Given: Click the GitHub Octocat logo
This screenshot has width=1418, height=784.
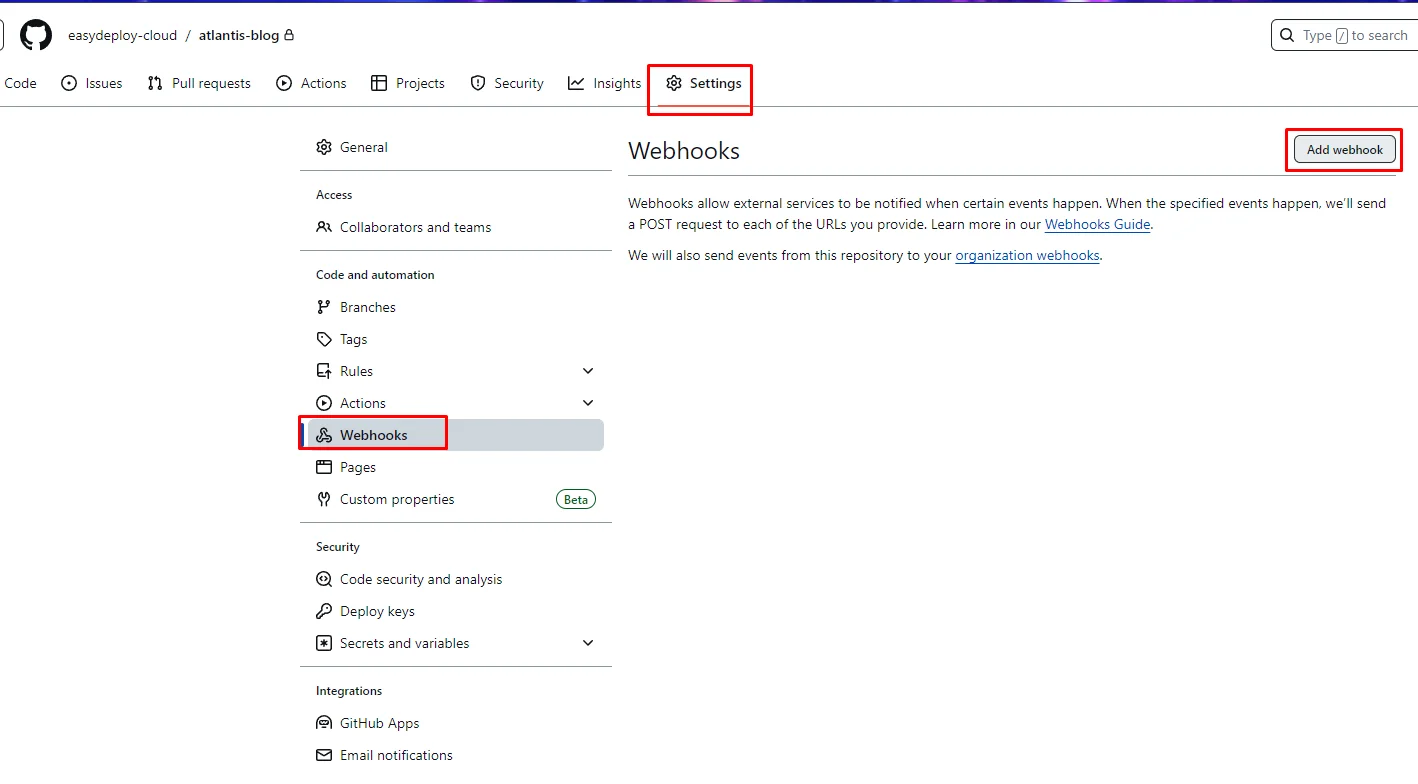Looking at the screenshot, I should point(36,35).
